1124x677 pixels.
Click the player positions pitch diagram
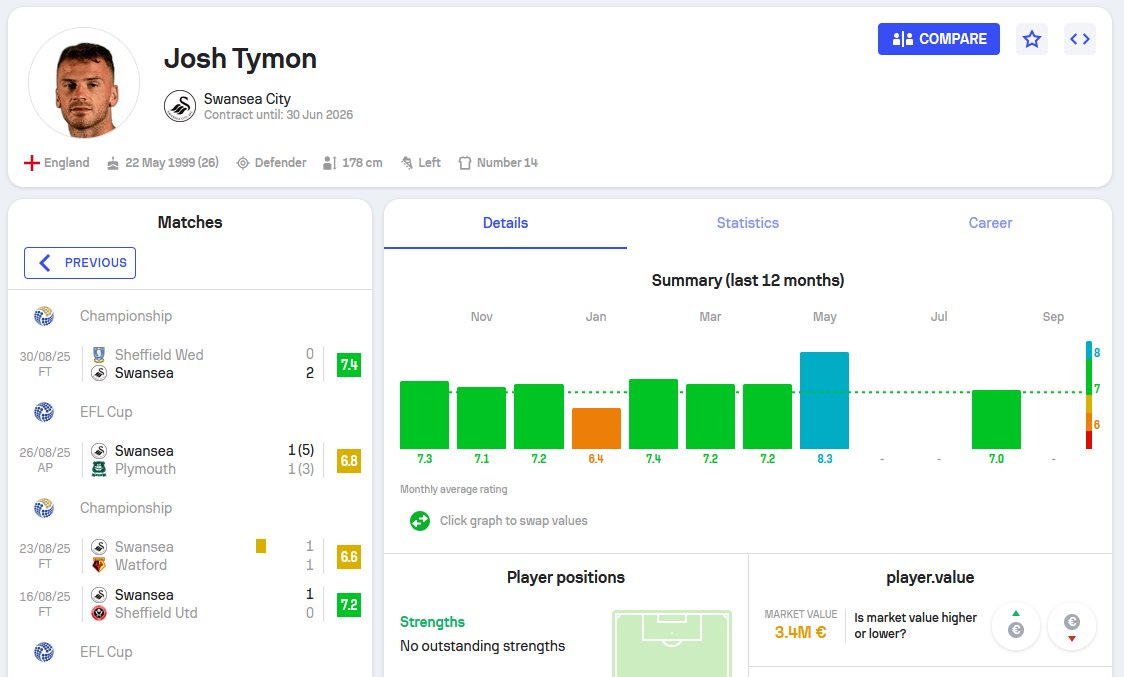click(672, 643)
